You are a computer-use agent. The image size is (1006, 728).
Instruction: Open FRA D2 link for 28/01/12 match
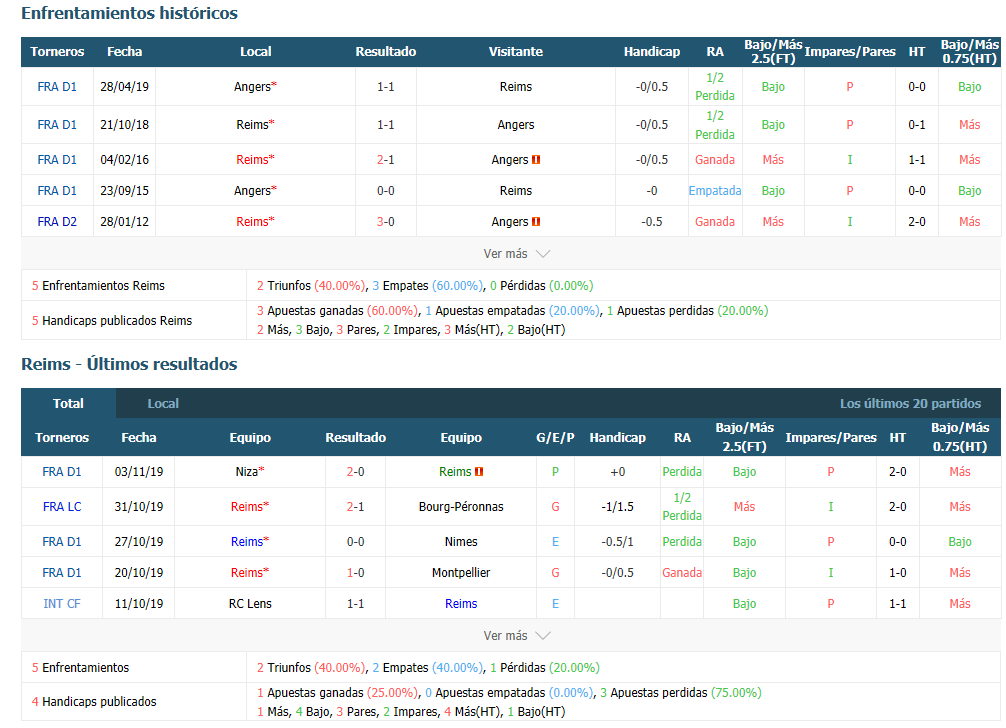pos(57,221)
